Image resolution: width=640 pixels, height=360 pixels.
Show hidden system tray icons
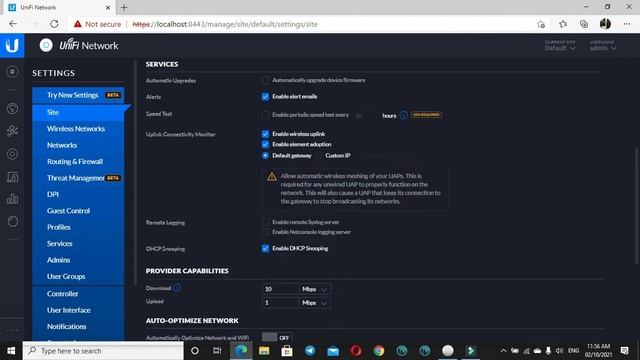click(x=503, y=351)
